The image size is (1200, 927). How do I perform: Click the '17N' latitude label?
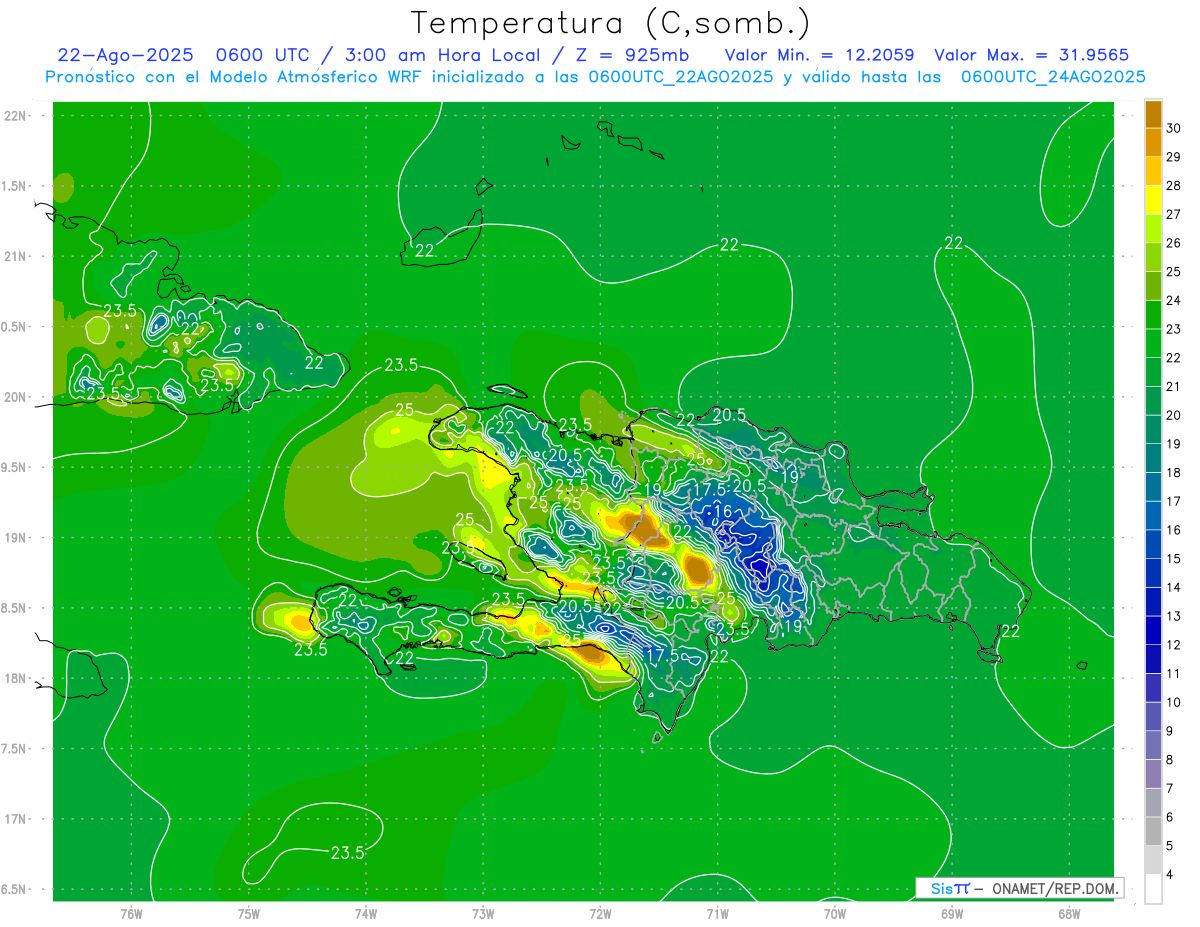[14, 819]
